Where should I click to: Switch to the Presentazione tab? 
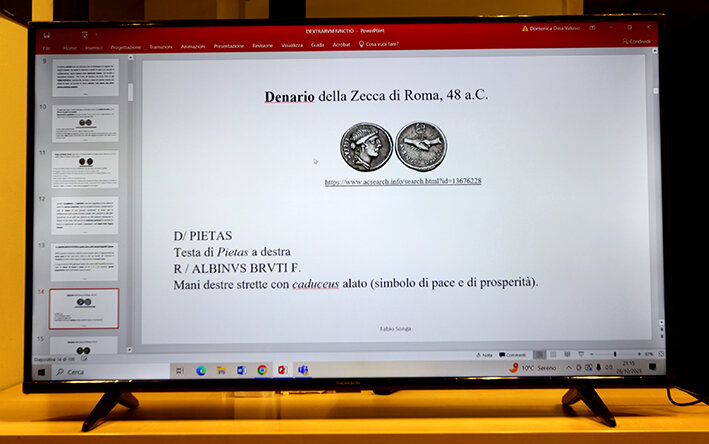[229, 46]
